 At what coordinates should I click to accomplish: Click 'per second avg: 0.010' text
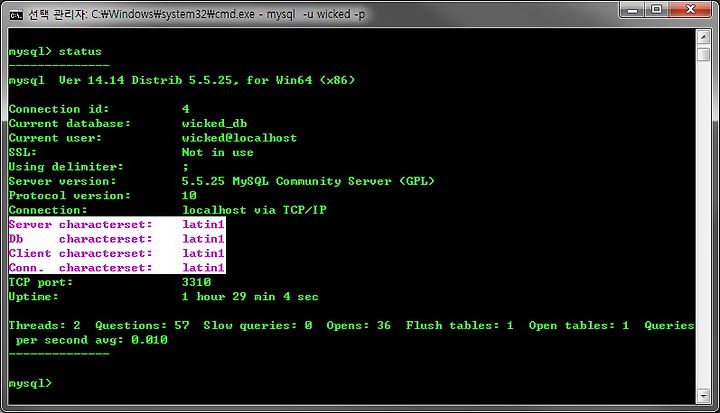[91, 340]
